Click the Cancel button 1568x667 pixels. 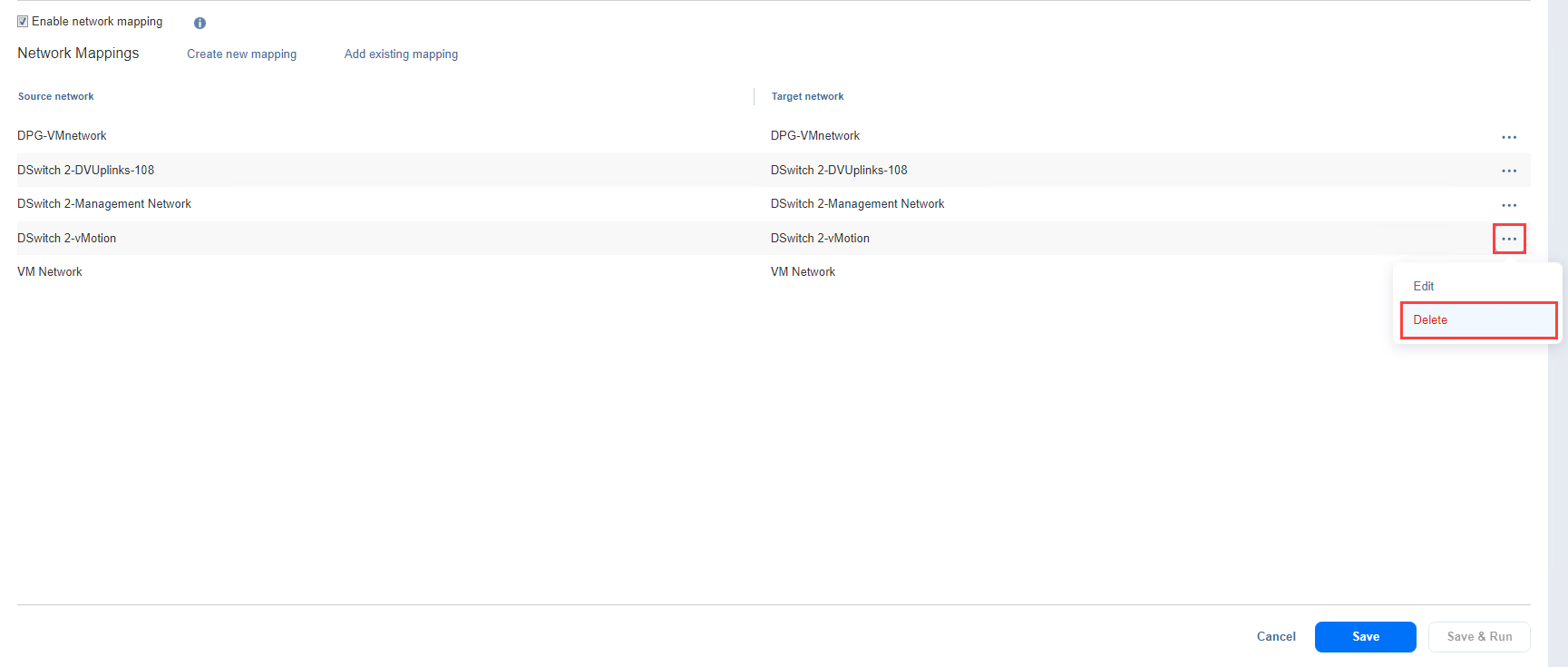coord(1275,637)
